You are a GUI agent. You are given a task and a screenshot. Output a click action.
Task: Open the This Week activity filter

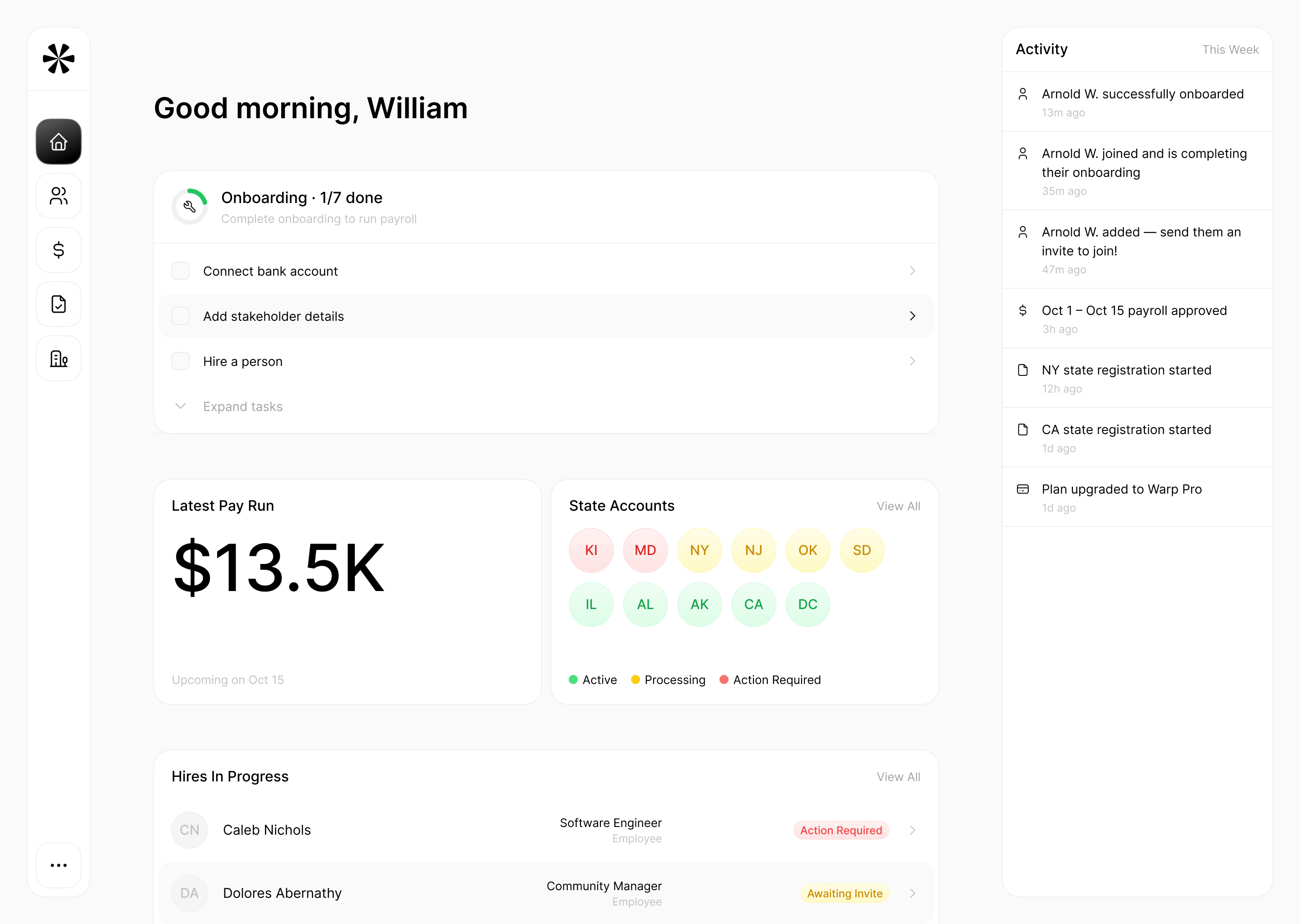click(x=1230, y=50)
